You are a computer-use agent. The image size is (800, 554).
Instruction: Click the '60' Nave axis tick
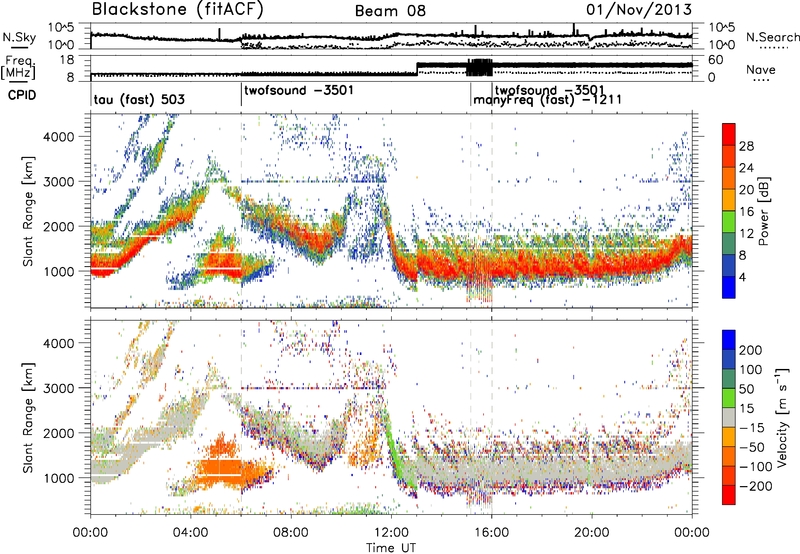(x=716, y=60)
